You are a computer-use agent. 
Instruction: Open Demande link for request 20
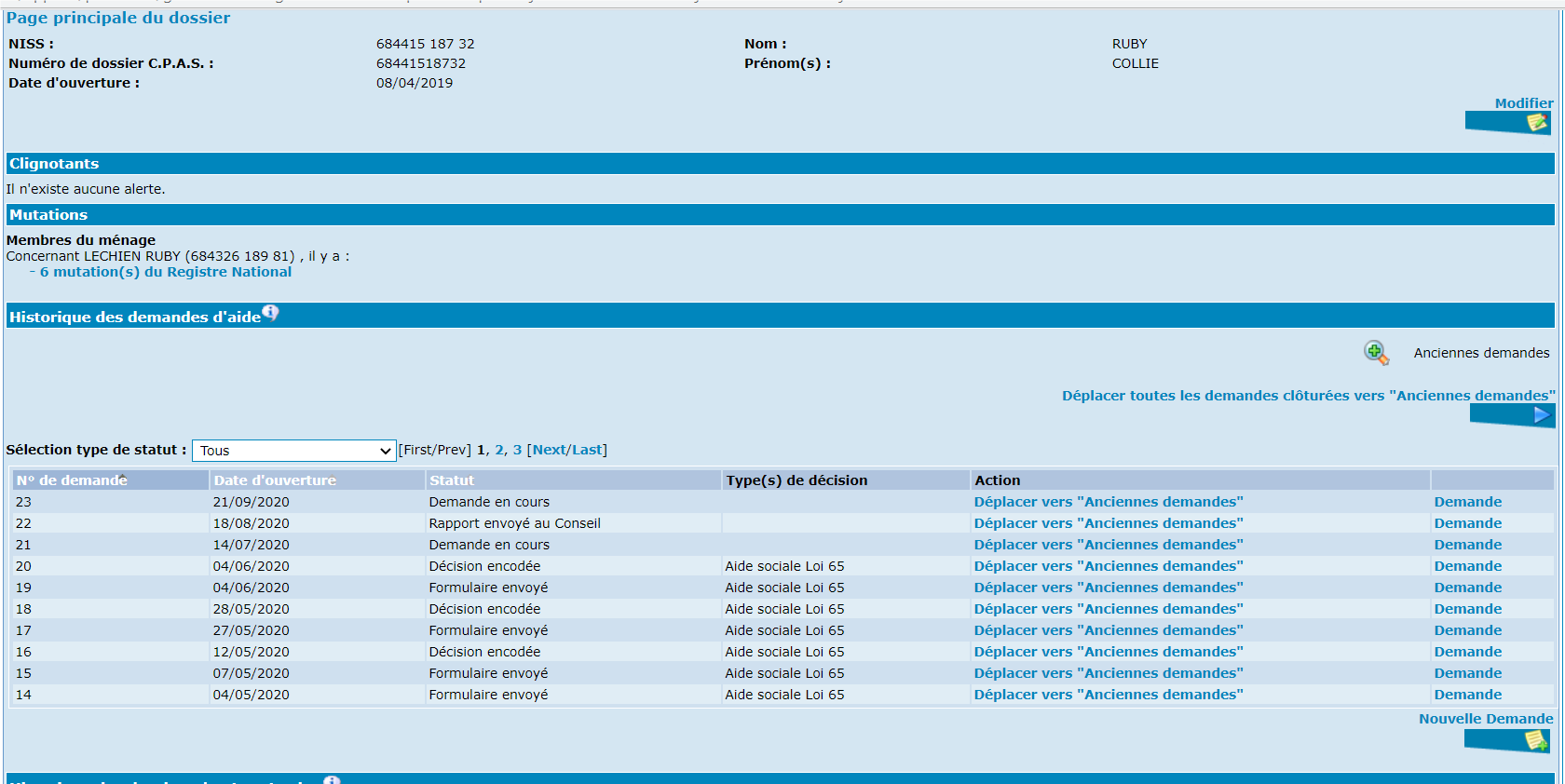tap(1468, 566)
